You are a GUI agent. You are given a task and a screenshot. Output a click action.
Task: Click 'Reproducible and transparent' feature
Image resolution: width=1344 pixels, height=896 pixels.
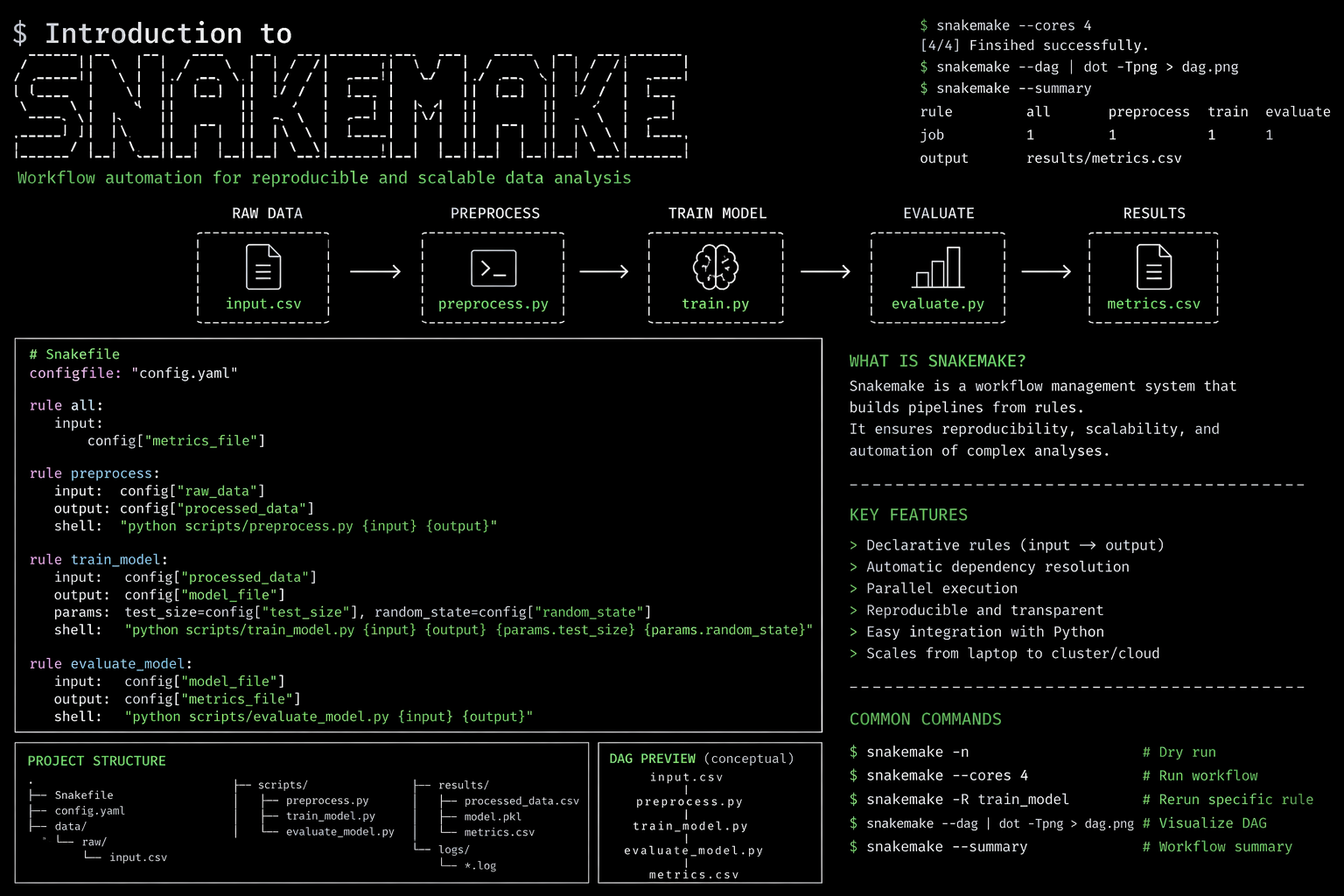tap(984, 611)
